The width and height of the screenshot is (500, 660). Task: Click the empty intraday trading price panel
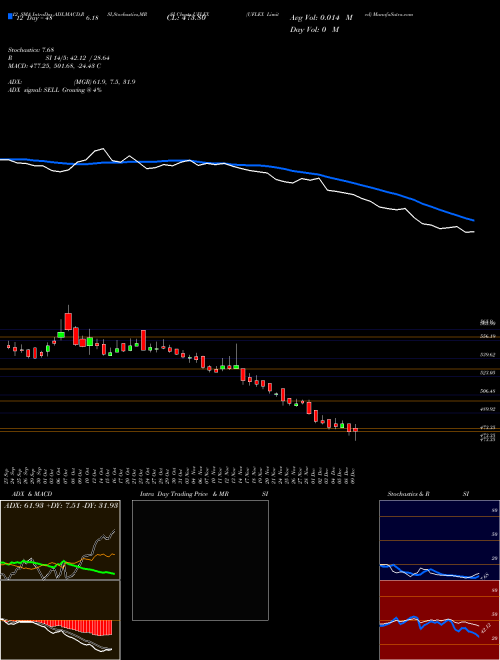[200, 560]
